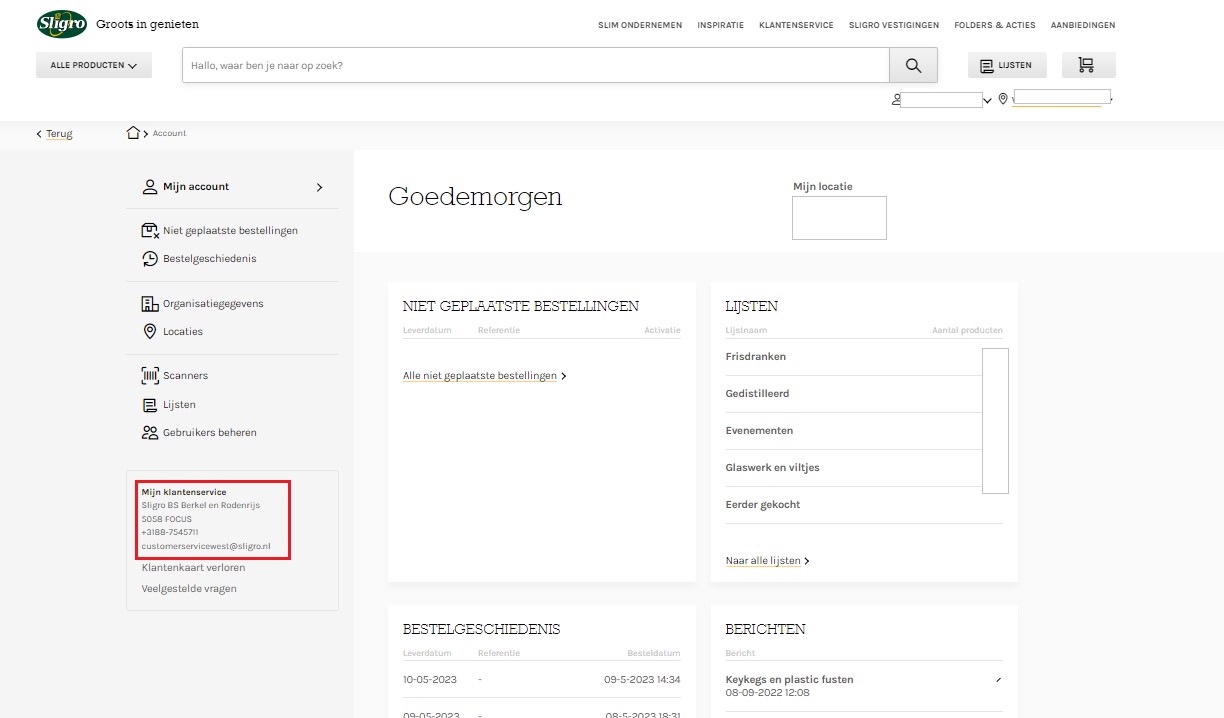
Task: Open the Klantenservice menu item
Action: pyautogui.click(x=796, y=25)
